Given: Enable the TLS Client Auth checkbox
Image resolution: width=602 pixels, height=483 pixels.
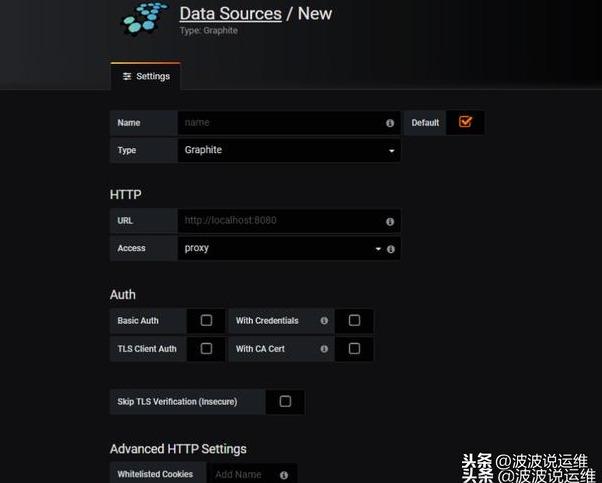Looking at the screenshot, I should [206, 348].
